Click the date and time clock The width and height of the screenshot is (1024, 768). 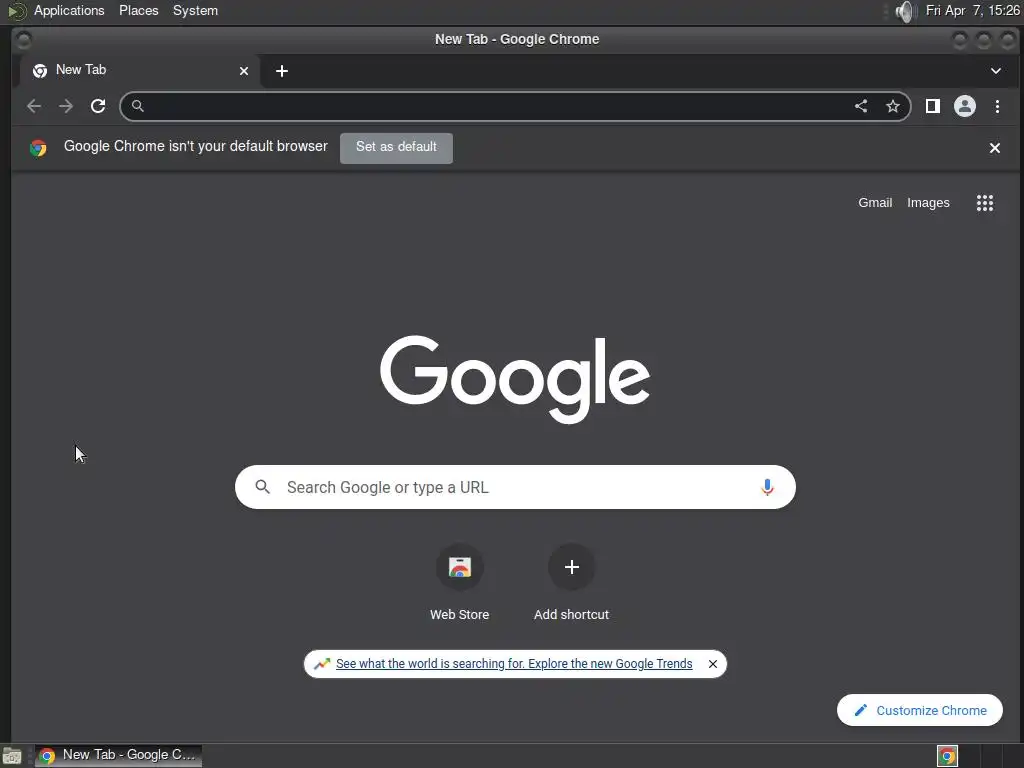point(972,10)
